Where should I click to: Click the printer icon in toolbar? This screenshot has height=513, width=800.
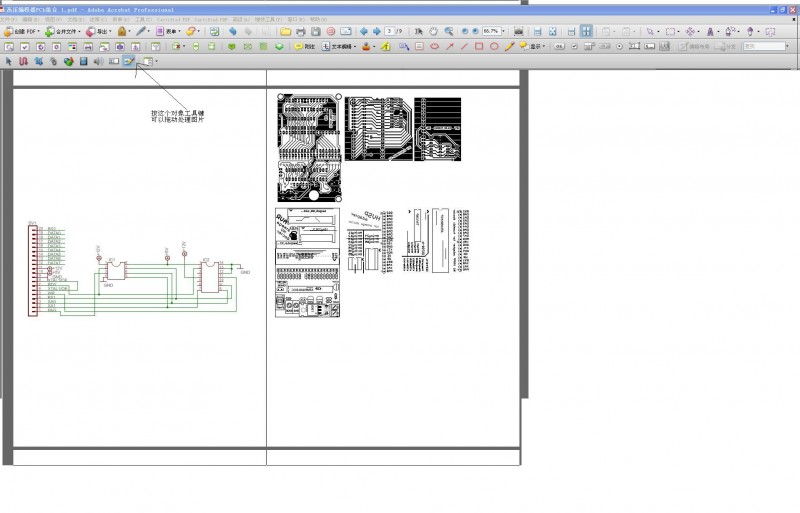pos(300,32)
